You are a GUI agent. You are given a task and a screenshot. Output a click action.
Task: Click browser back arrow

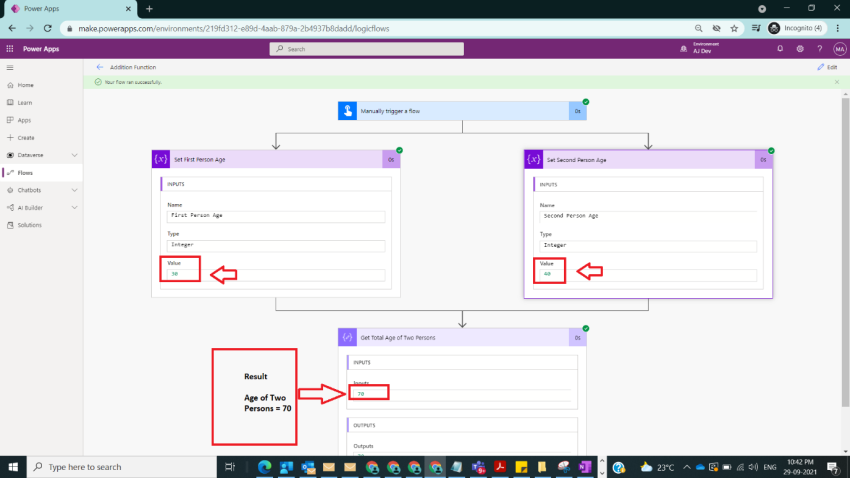click(x=12, y=28)
